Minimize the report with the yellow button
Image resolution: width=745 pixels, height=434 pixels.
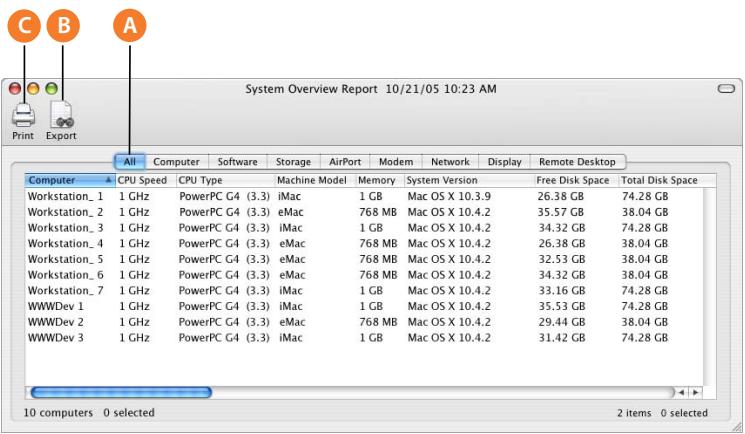point(33,88)
